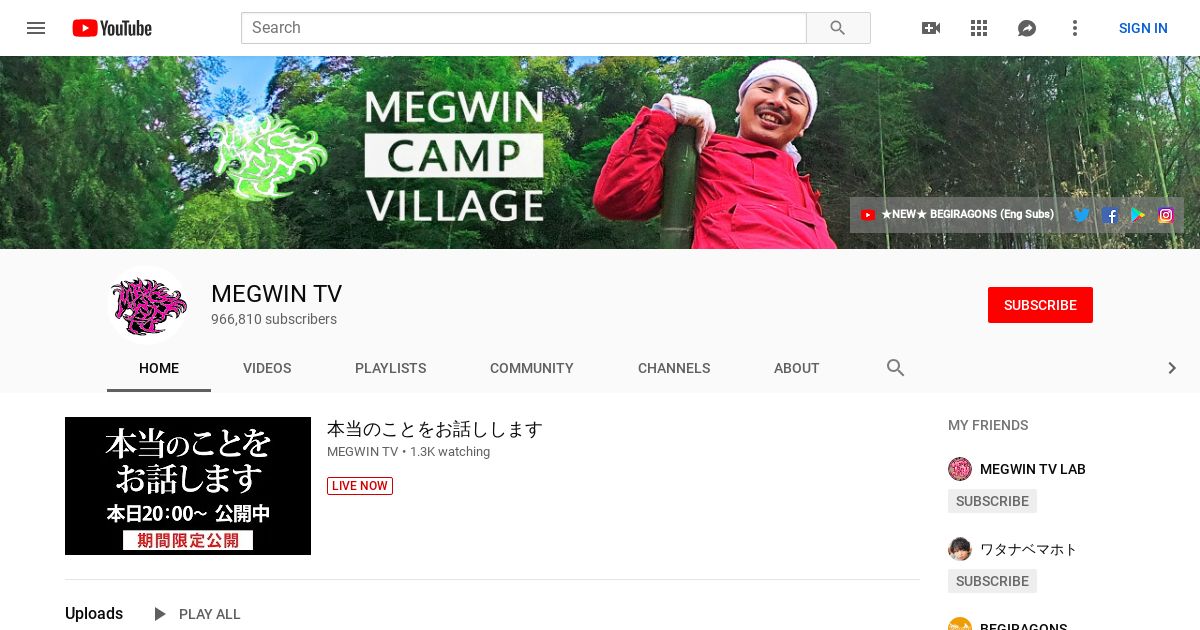
Task: Click SIGN IN
Action: pos(1143,28)
